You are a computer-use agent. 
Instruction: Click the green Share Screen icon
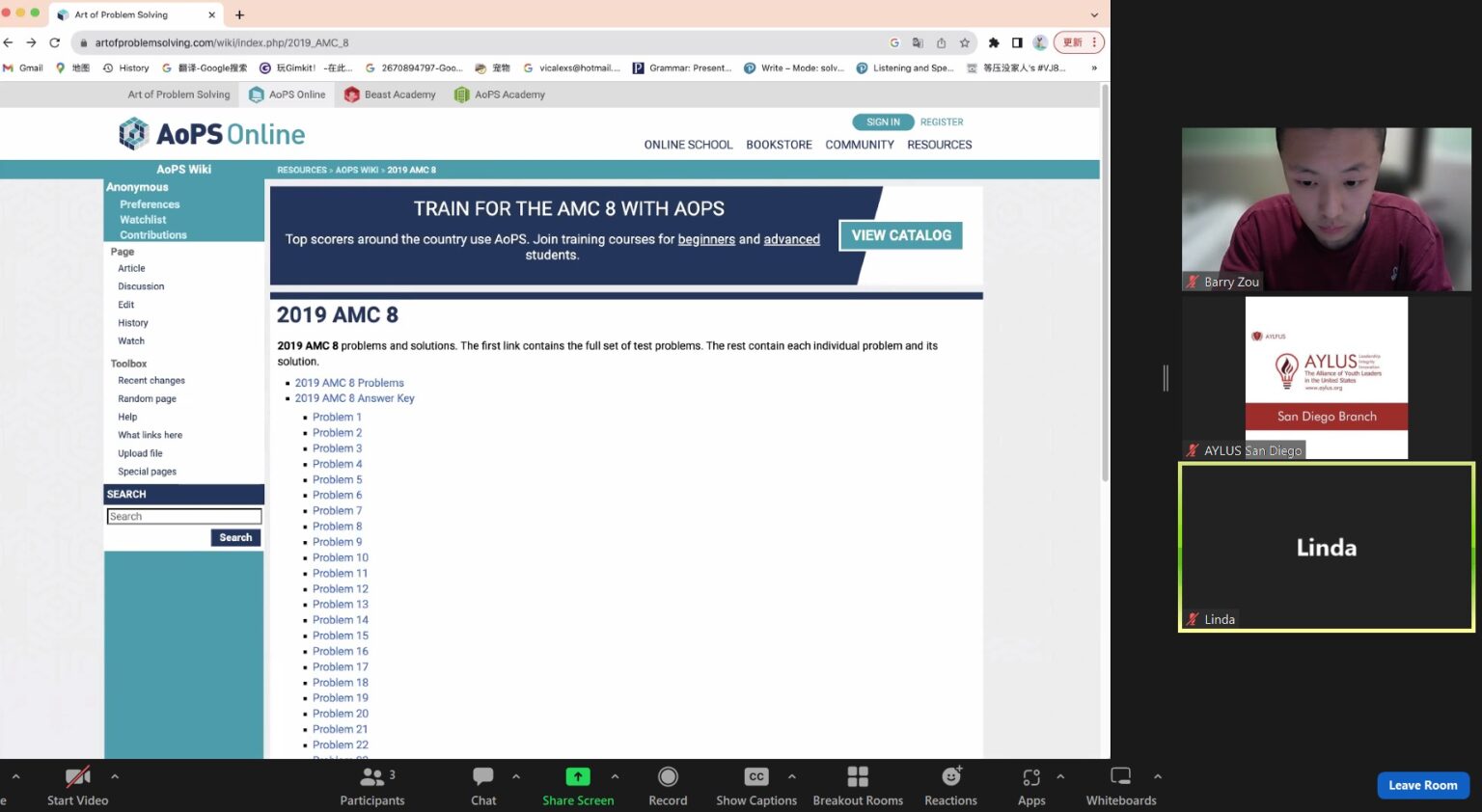(x=578, y=776)
